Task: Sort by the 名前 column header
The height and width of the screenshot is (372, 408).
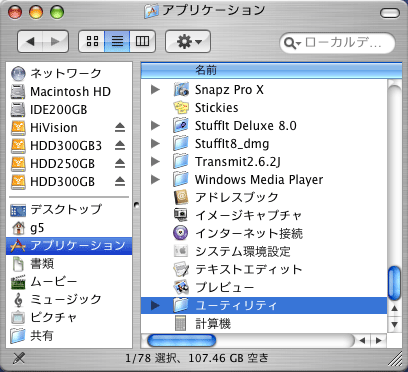Action: click(x=271, y=70)
